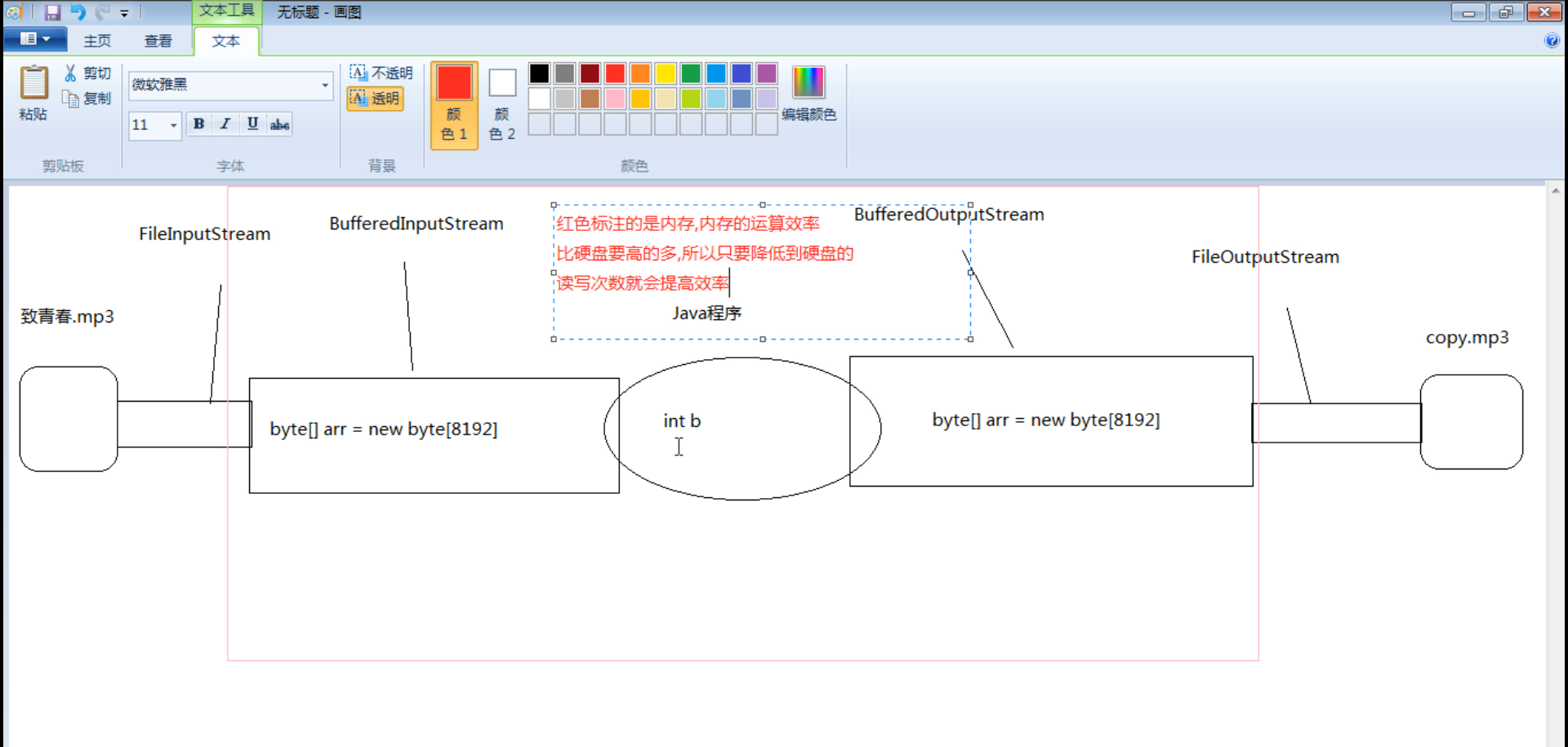Pick the green color swatch
This screenshot has height=747, width=1568.
point(691,73)
